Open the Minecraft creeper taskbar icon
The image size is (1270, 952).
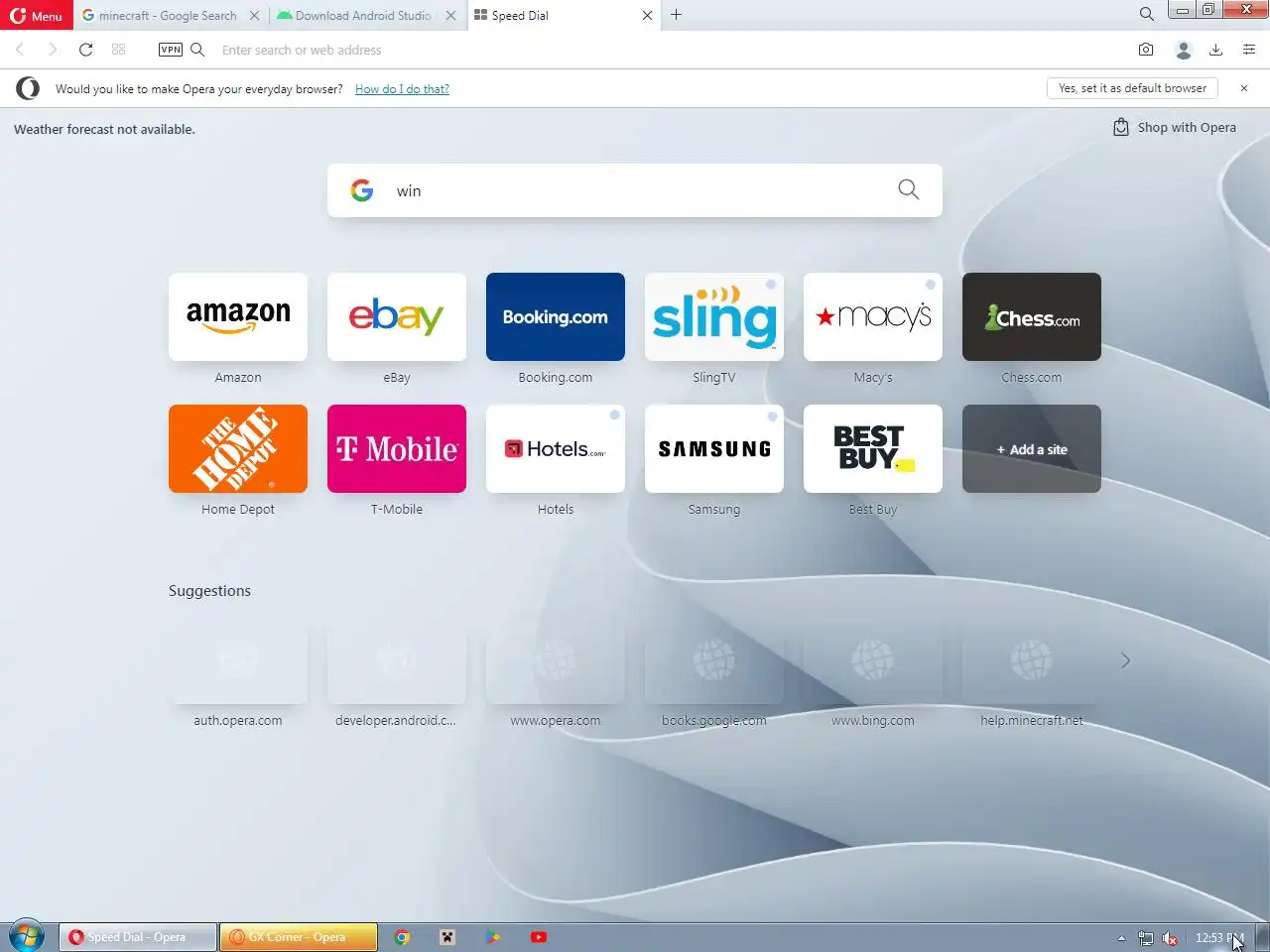click(447, 937)
